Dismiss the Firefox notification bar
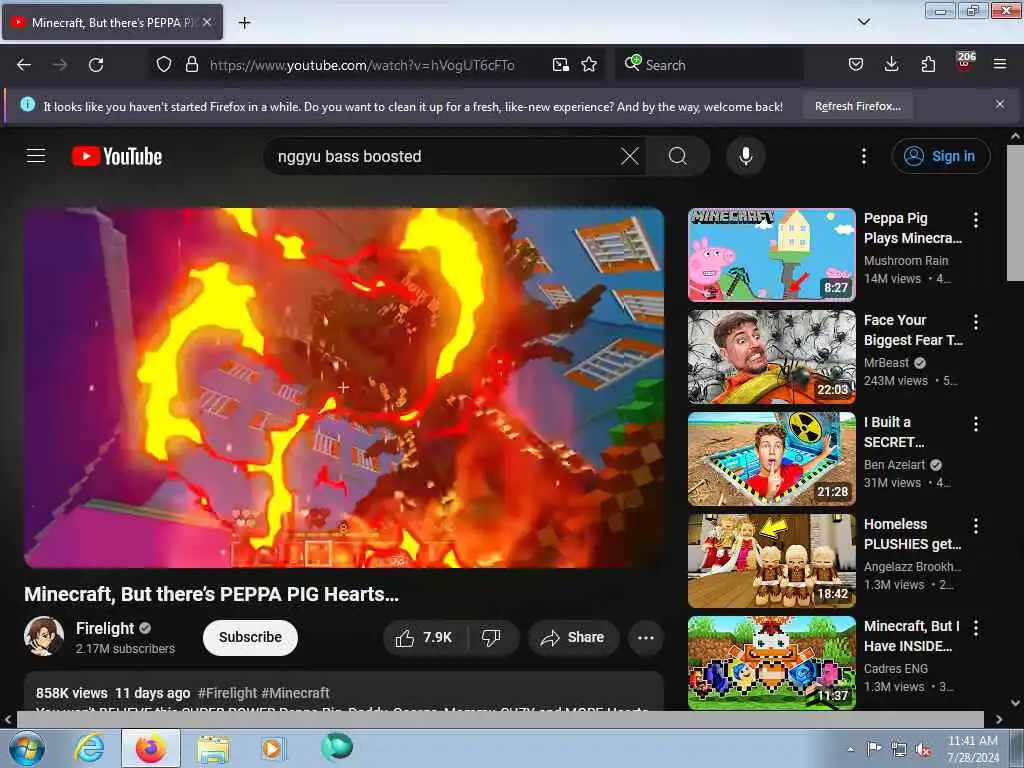1024x768 pixels. click(1000, 104)
